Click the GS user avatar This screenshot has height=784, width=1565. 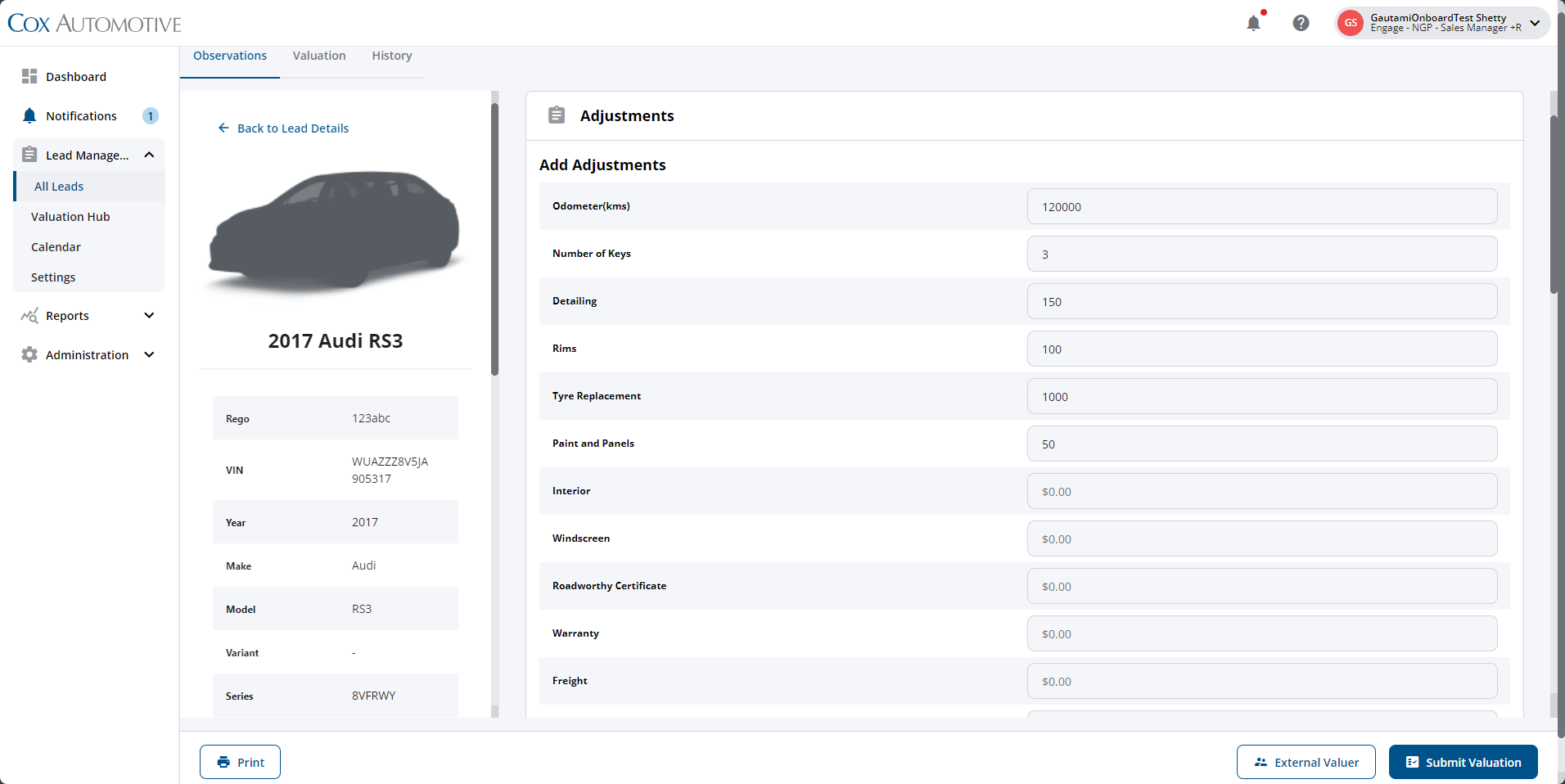point(1351,23)
